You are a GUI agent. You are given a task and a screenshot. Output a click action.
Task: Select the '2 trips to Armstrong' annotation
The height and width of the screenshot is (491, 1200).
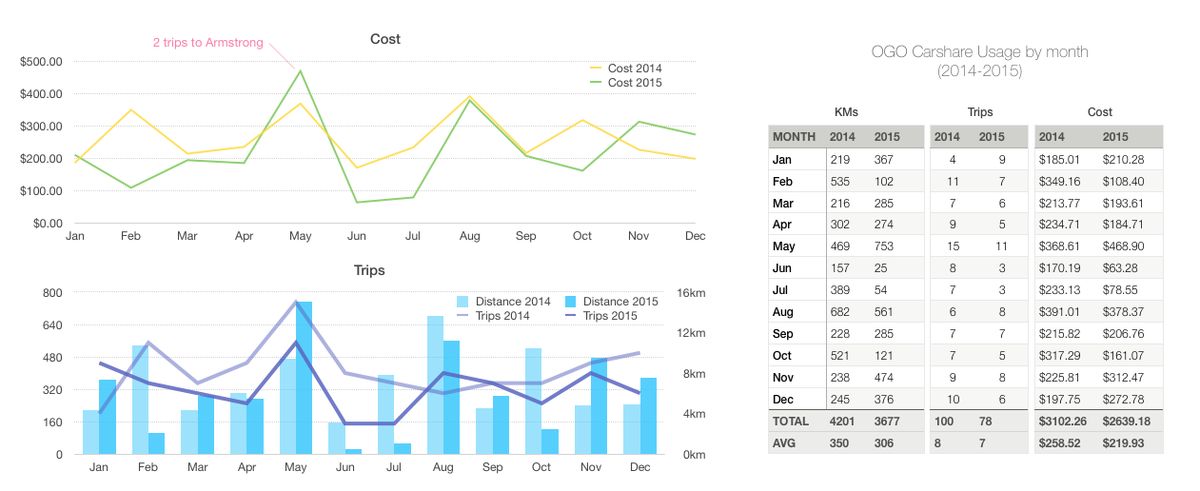(208, 42)
